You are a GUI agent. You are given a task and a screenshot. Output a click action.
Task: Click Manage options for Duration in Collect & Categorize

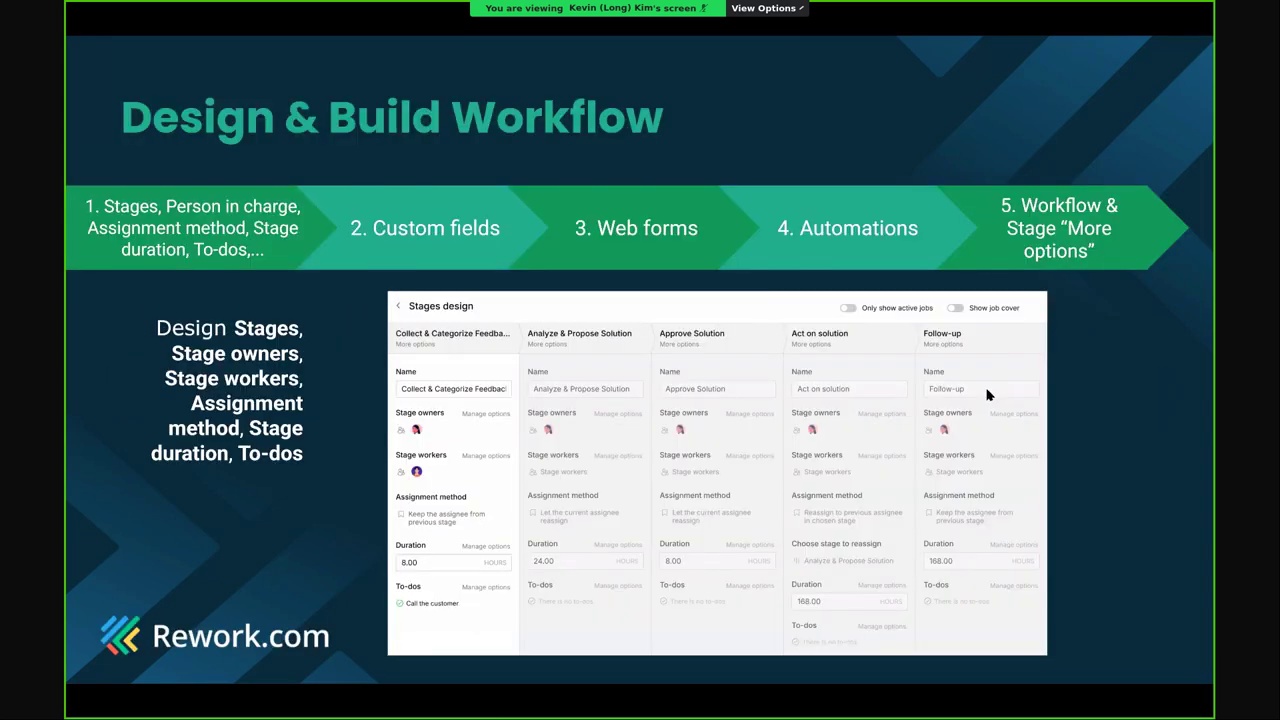[486, 546]
